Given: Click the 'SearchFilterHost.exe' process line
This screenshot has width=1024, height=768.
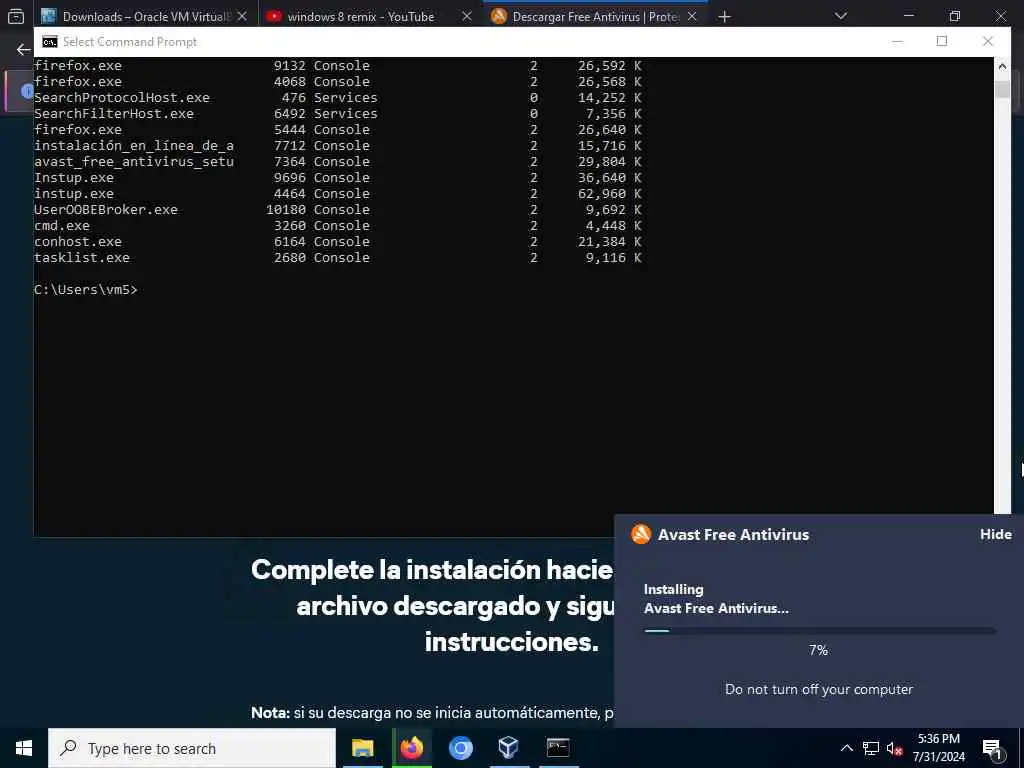Looking at the screenshot, I should 338,114.
